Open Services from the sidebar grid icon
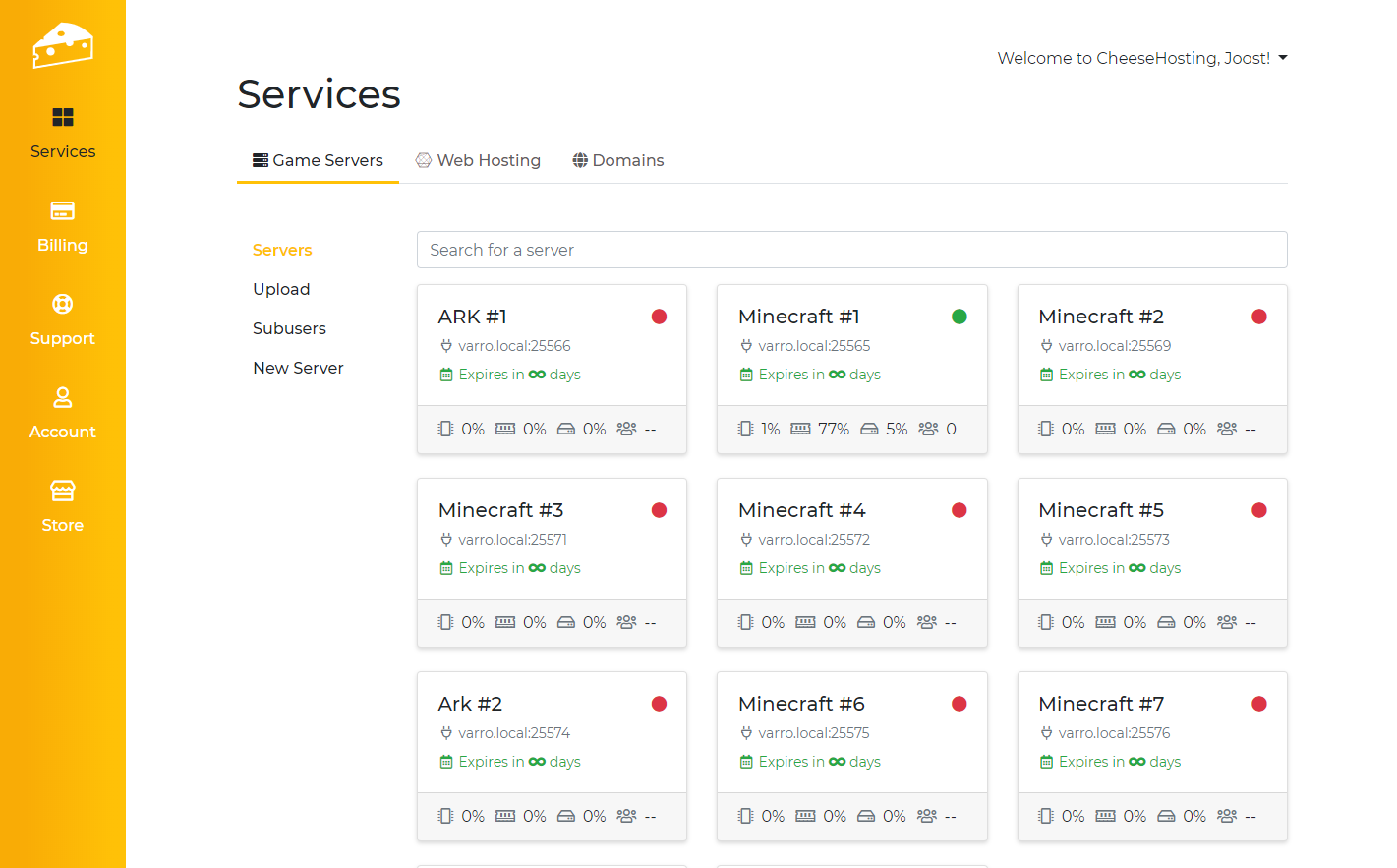Screen dimensions: 1397x868 point(63,118)
